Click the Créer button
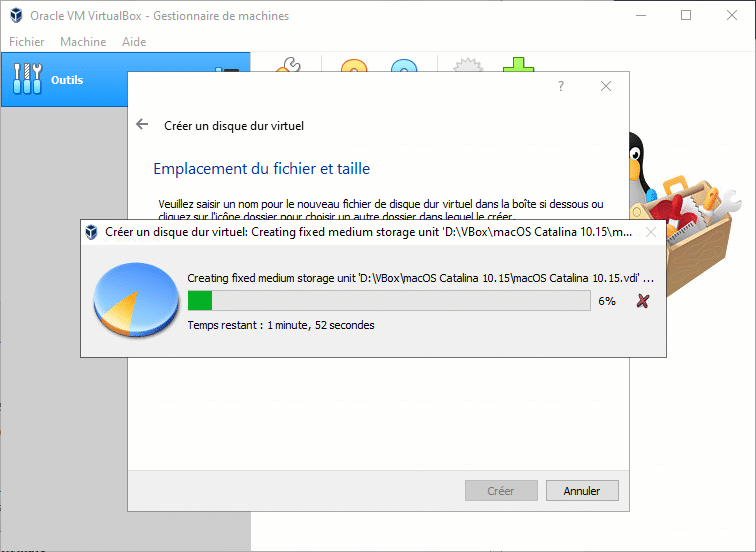756x552 pixels. point(500,491)
